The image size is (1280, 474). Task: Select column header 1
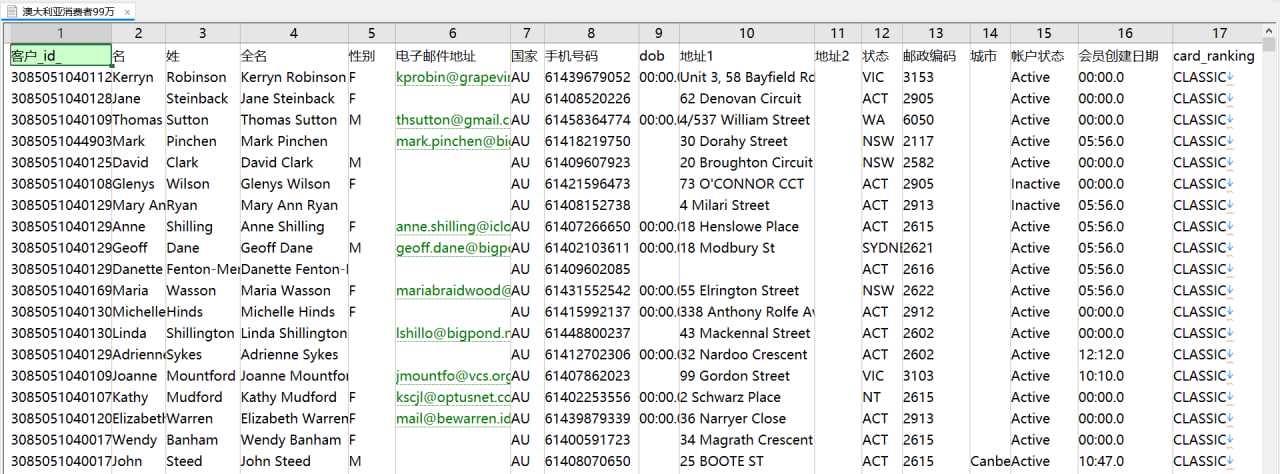[x=60, y=34]
